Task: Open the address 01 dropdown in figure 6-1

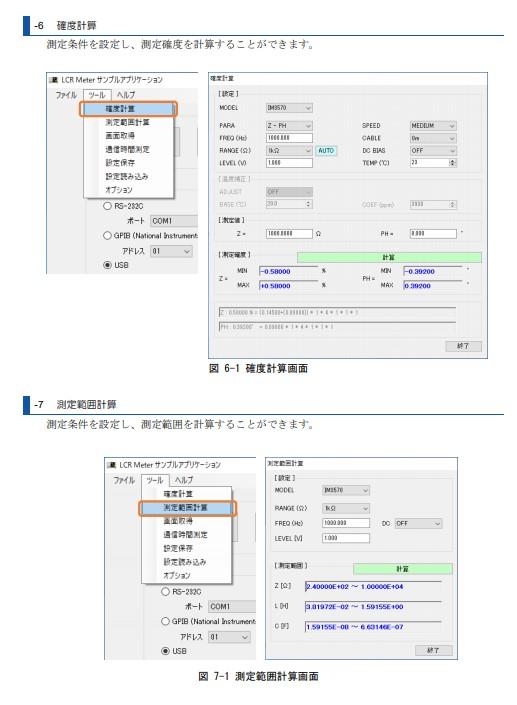Action: click(x=171, y=251)
